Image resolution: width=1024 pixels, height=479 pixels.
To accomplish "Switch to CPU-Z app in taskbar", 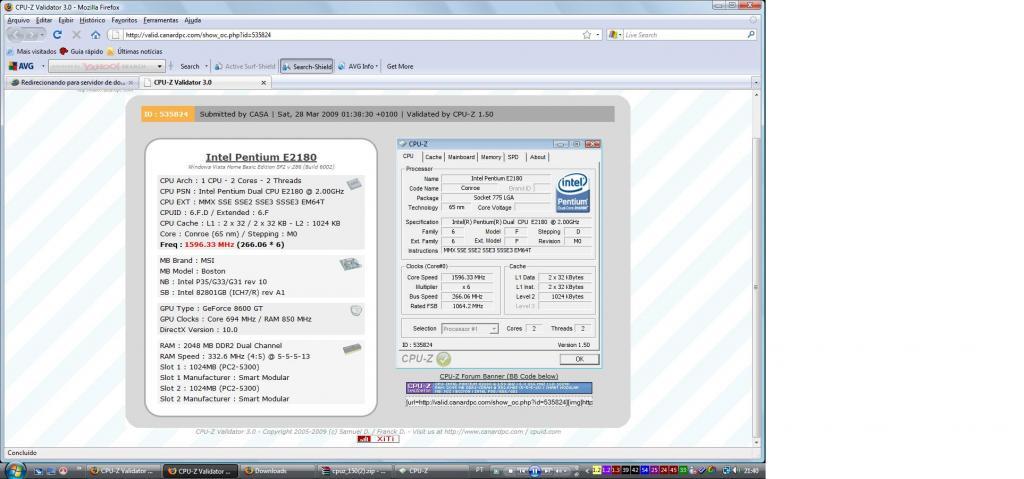I will click(x=434, y=471).
